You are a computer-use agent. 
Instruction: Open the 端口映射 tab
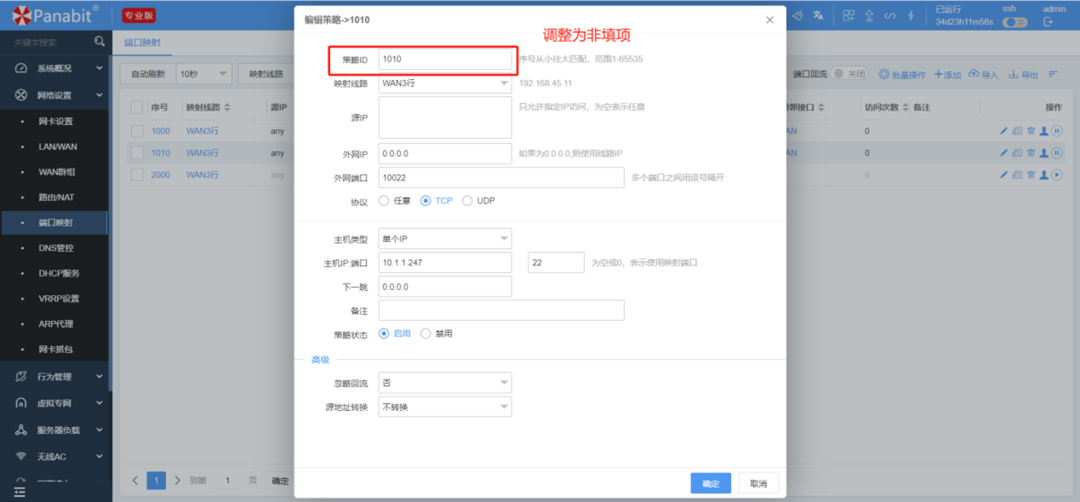point(142,43)
